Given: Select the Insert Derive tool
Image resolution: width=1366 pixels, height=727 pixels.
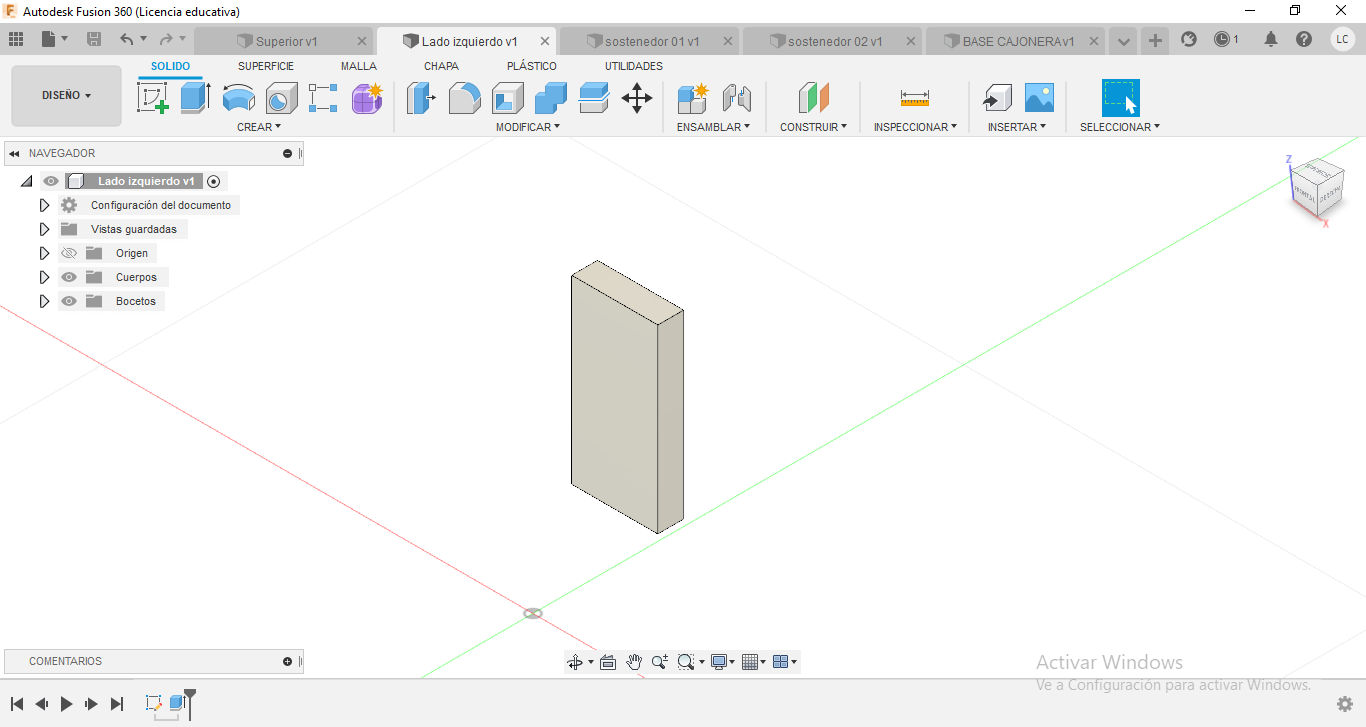Looking at the screenshot, I should (x=996, y=98).
